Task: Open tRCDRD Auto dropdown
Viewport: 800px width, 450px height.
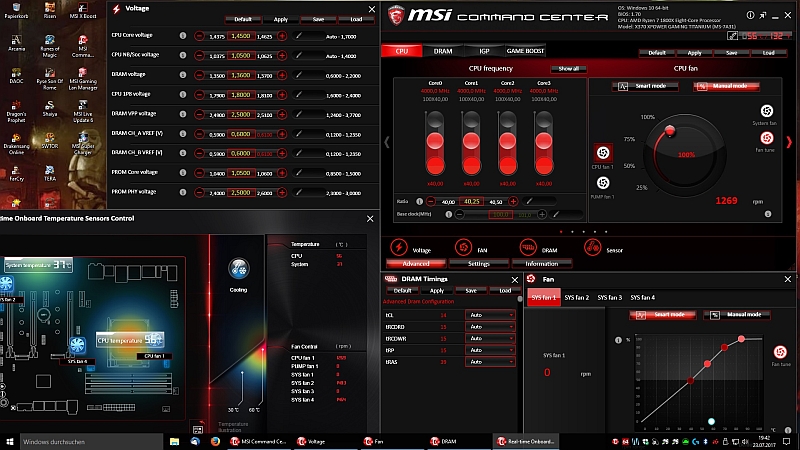Action: 490,327
